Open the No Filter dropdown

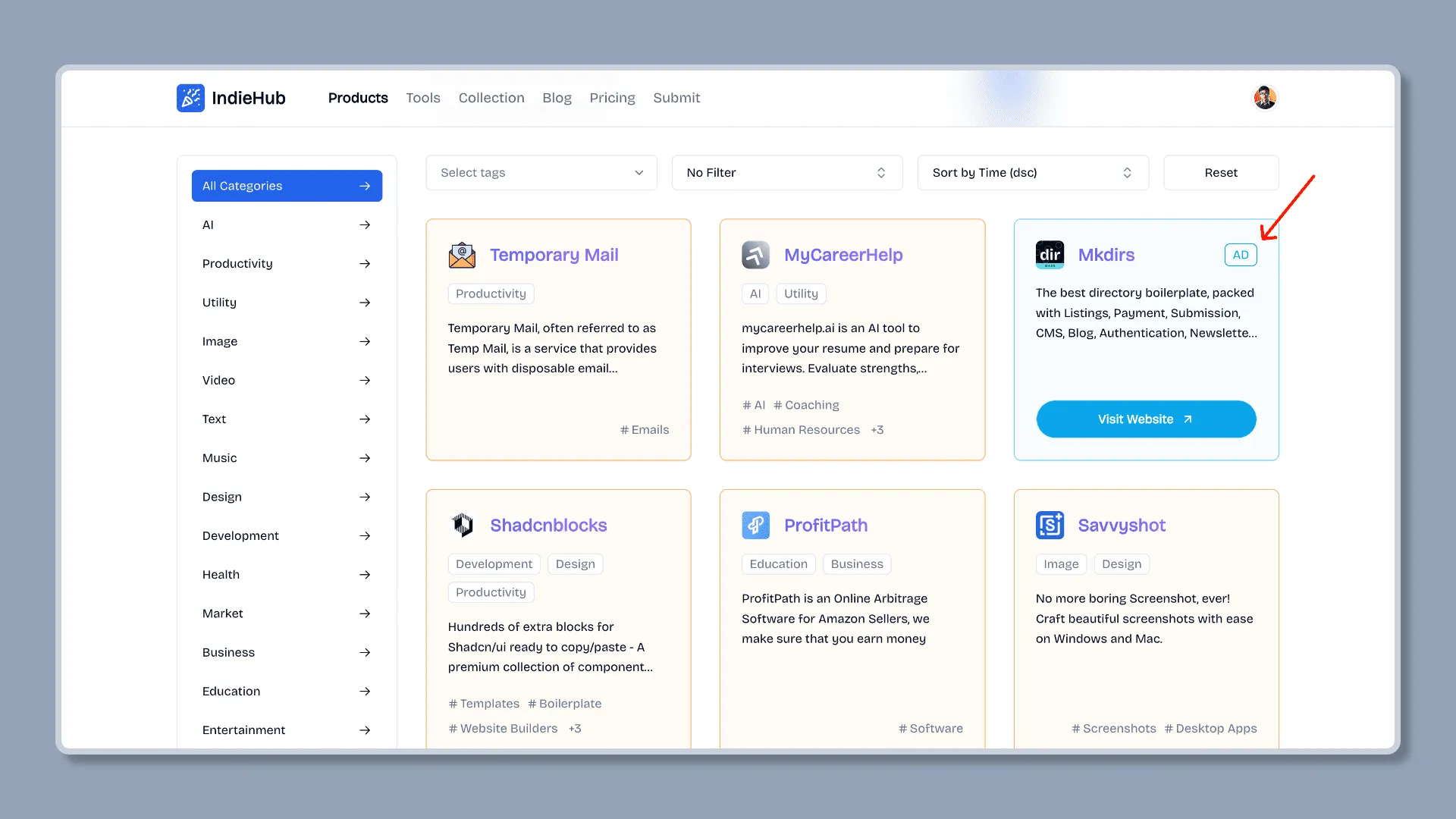coord(786,173)
